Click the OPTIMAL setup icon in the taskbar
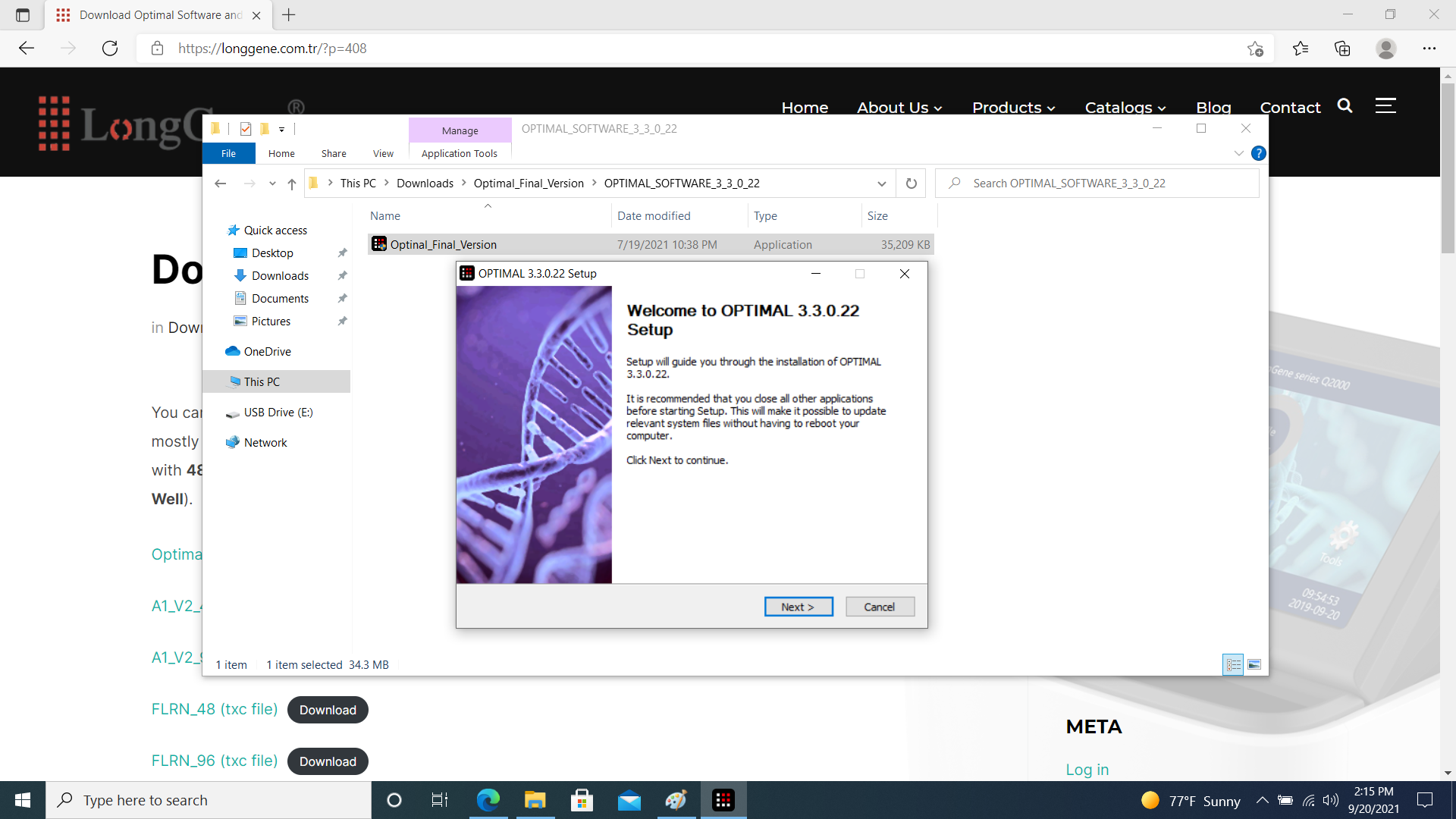Viewport: 1456px width, 819px height. click(x=724, y=800)
